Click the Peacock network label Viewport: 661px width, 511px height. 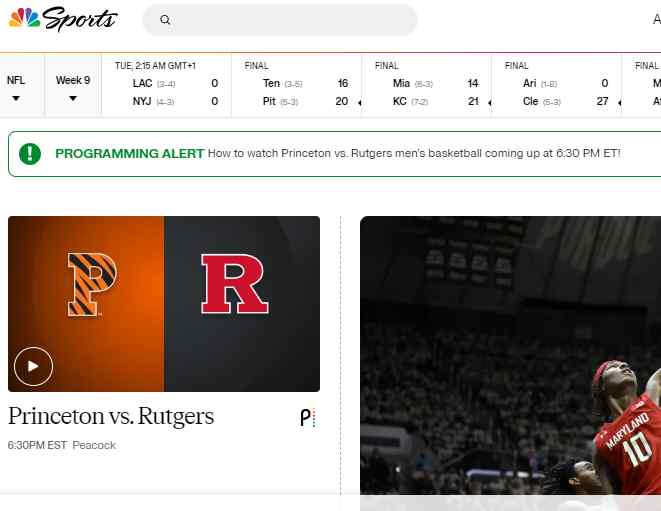[94, 445]
